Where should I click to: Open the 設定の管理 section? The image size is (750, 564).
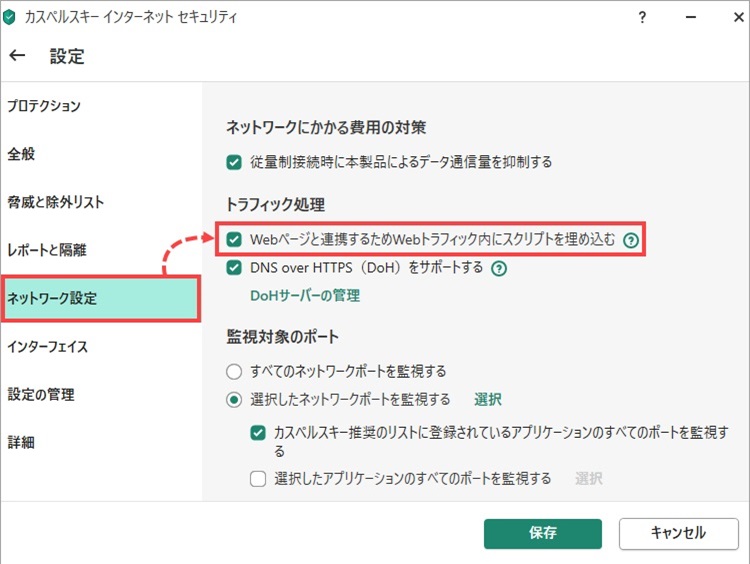(41, 394)
